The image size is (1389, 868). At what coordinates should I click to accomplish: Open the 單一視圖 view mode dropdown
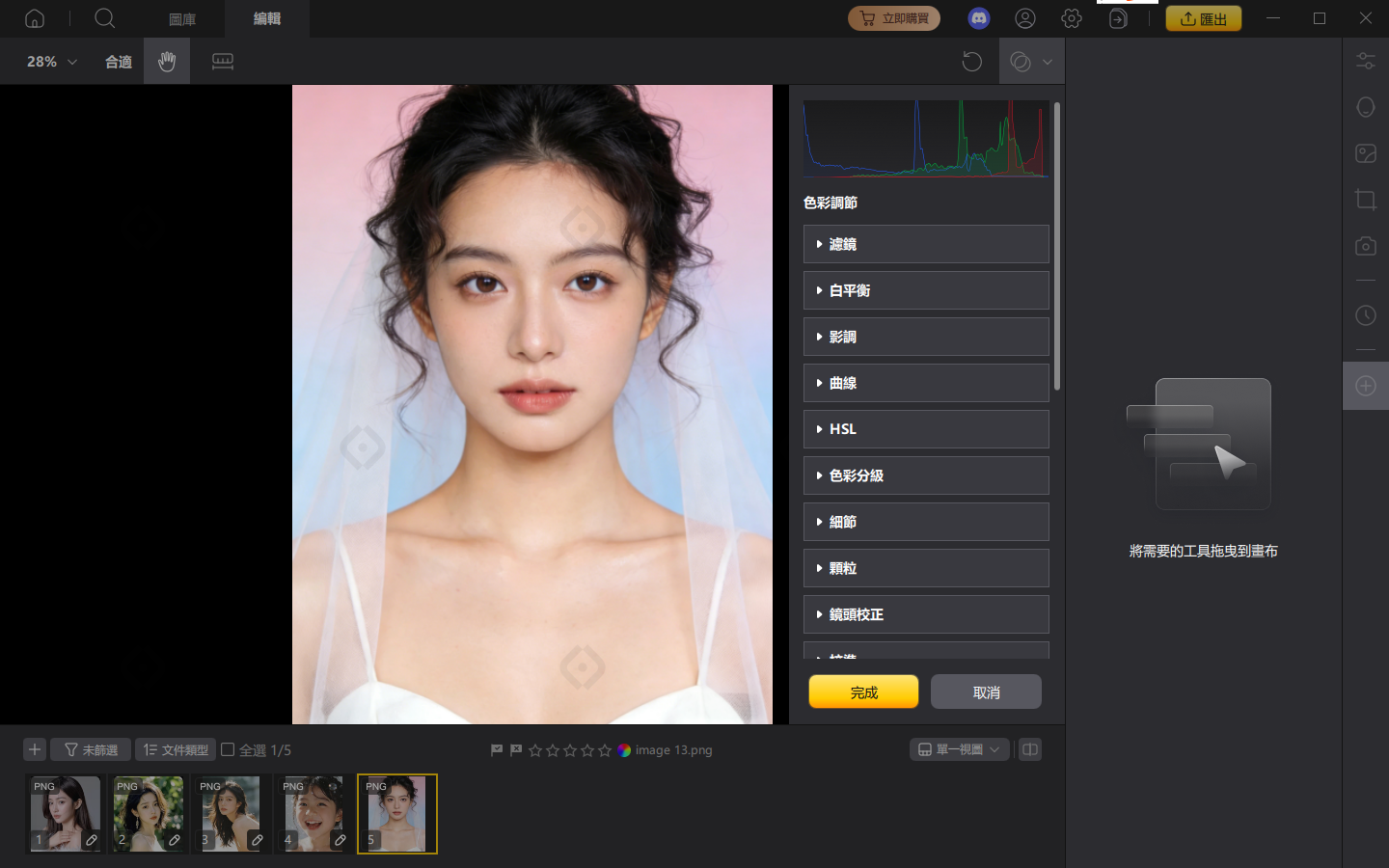(x=959, y=749)
